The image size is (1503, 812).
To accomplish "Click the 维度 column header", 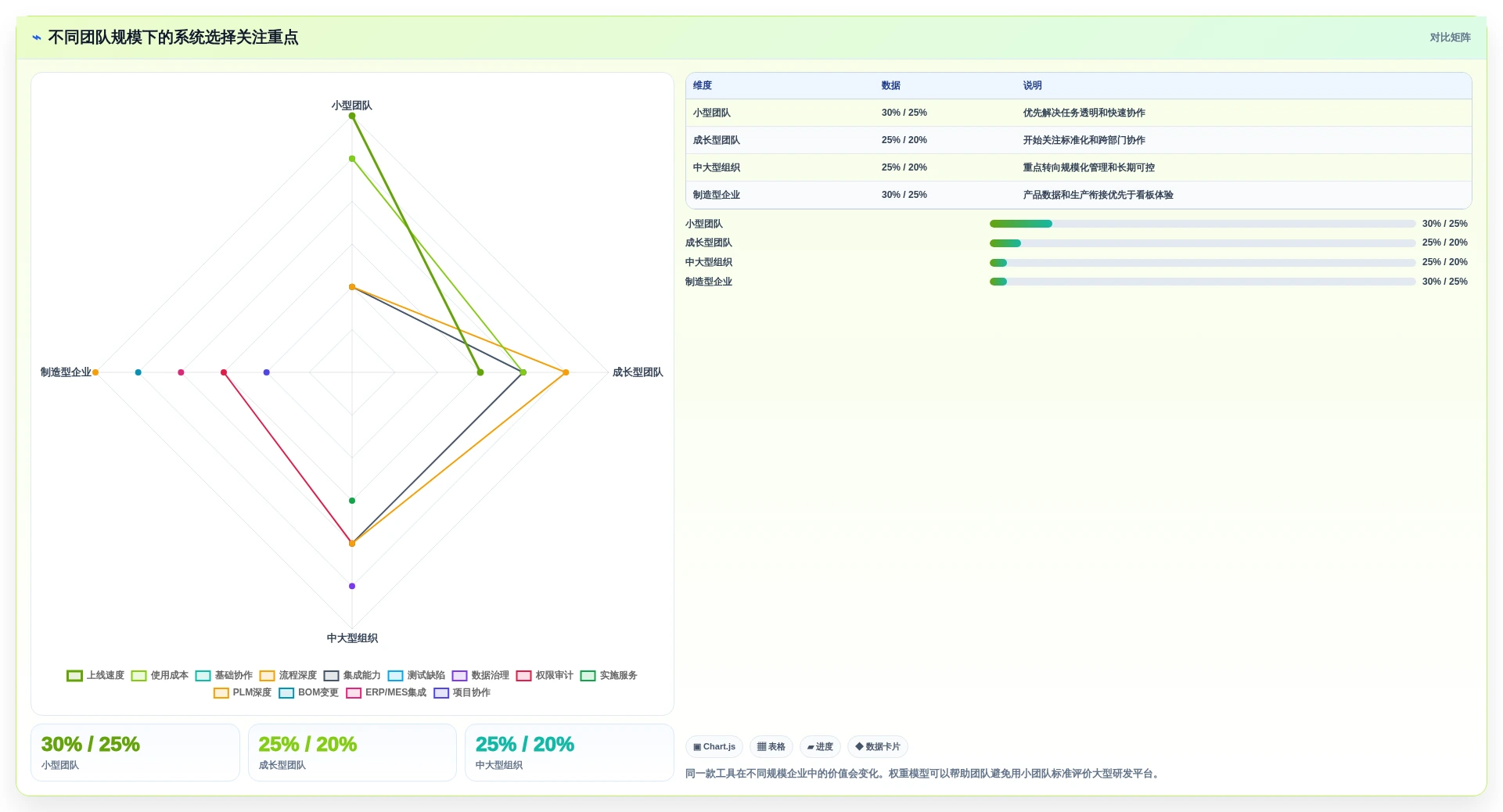I will (703, 86).
